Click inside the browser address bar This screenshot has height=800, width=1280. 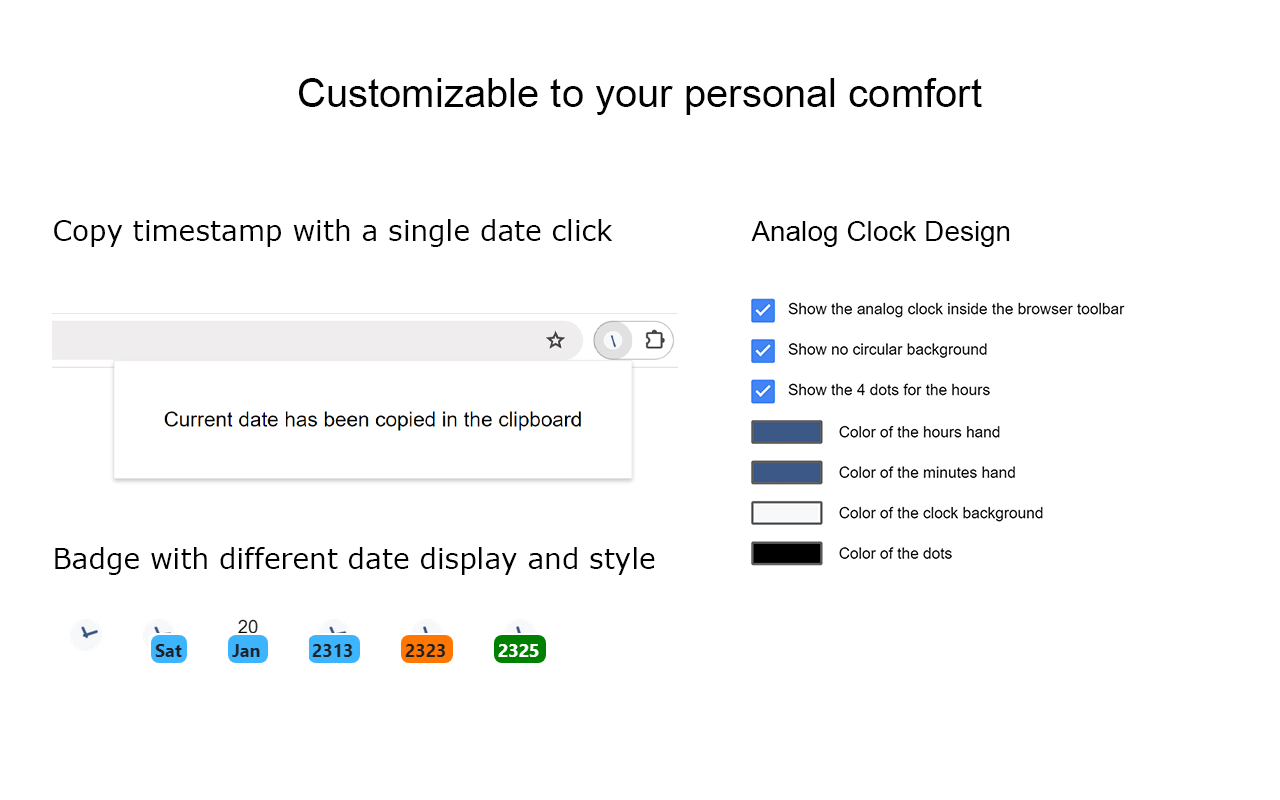point(300,340)
